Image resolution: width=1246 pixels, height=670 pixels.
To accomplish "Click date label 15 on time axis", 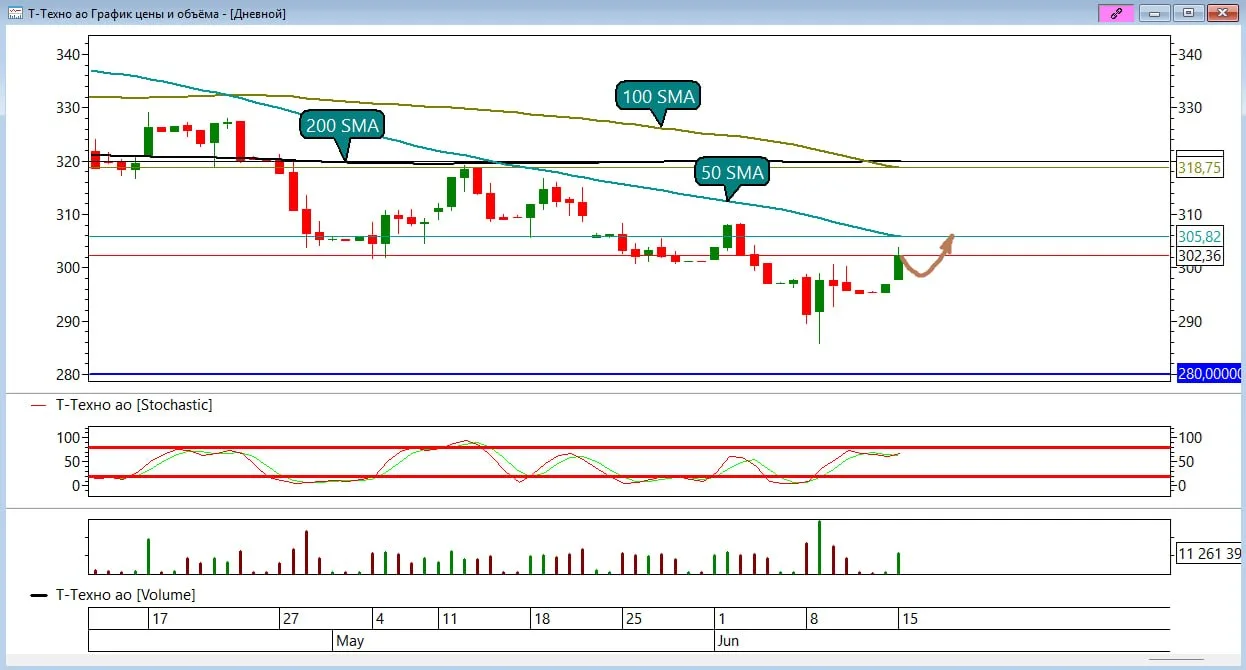I will (910, 619).
